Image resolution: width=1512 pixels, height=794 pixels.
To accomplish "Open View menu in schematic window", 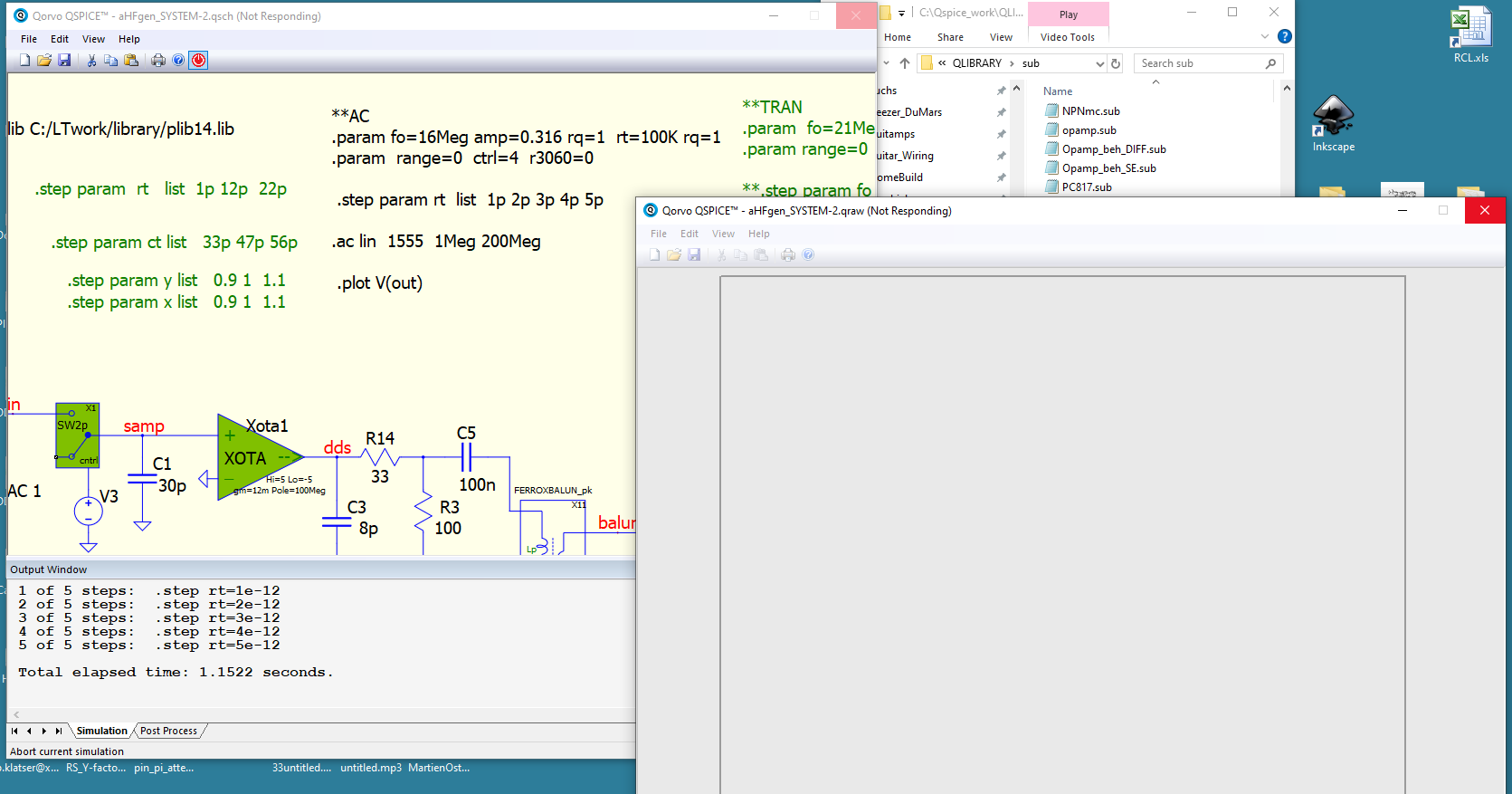I will point(93,39).
